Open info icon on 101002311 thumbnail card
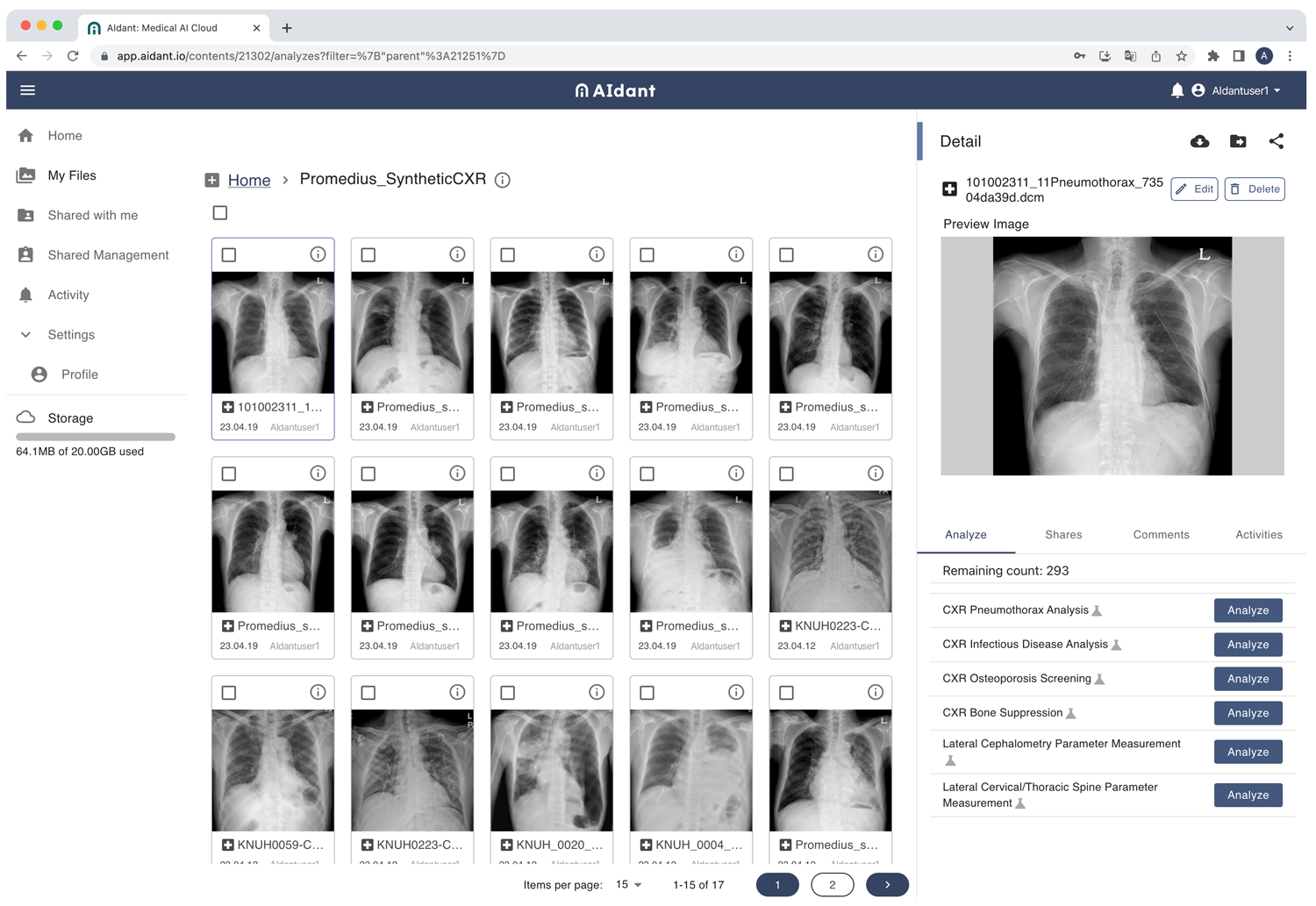The image size is (1316, 906). pyautogui.click(x=318, y=254)
